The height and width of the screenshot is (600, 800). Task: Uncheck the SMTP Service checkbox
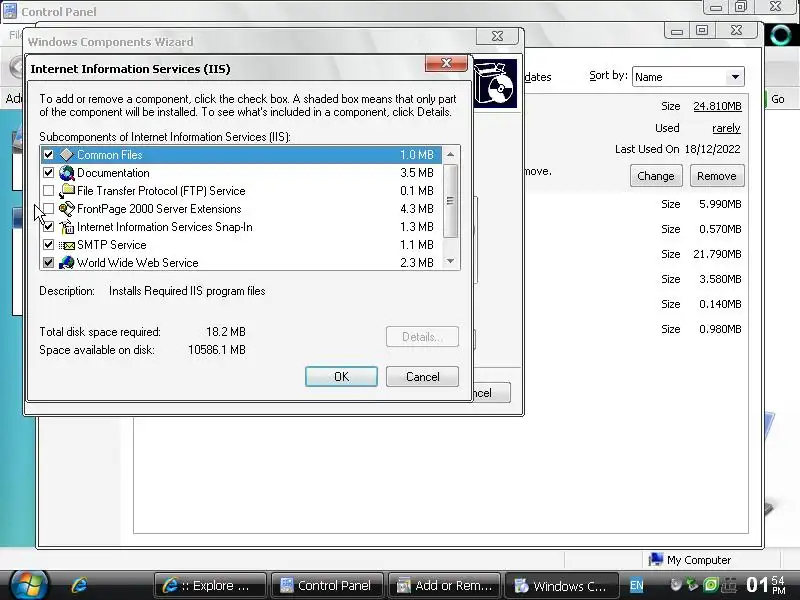point(48,245)
